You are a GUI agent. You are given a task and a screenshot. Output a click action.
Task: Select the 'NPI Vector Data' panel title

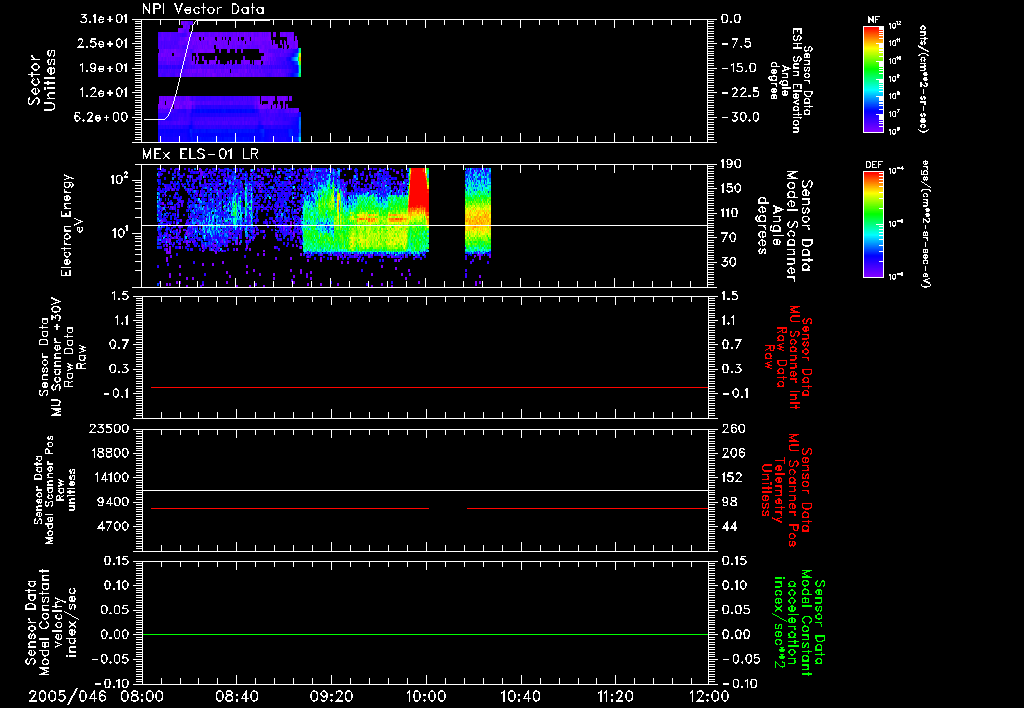tap(203, 9)
